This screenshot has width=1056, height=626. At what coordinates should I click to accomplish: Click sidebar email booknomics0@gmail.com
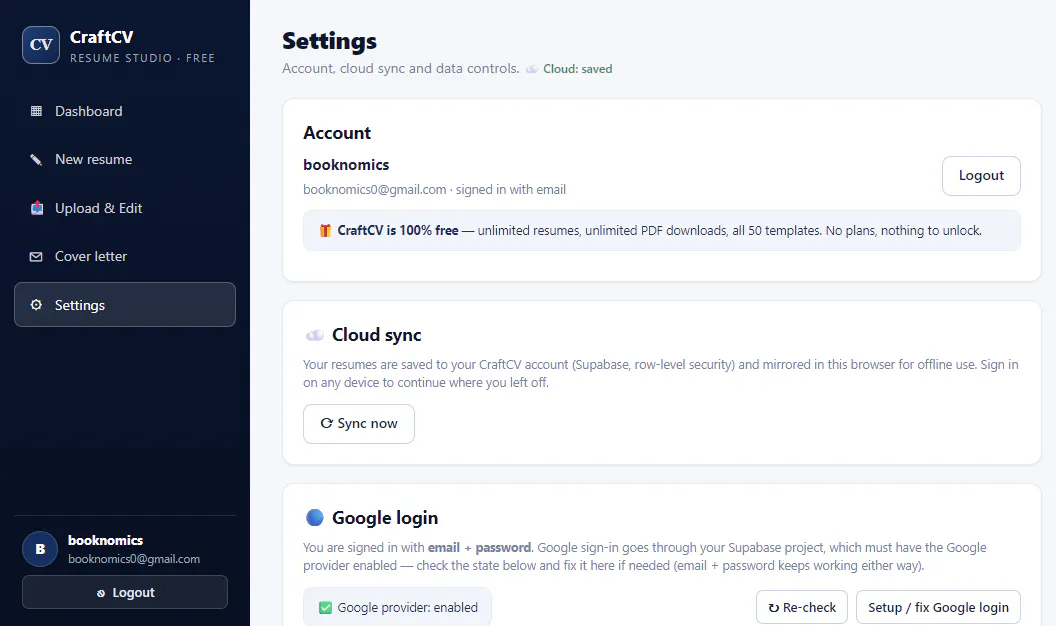134,559
